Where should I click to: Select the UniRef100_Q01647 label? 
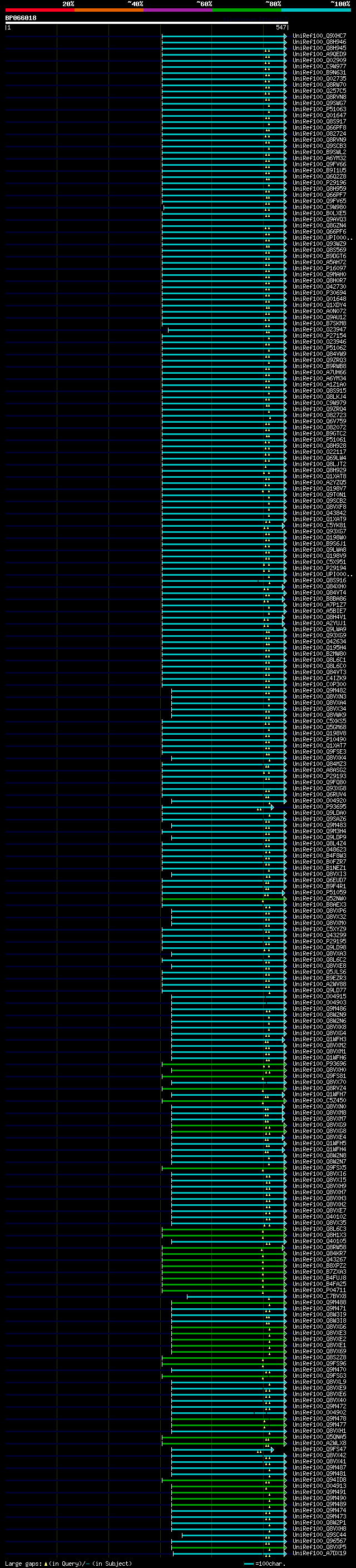319,116
